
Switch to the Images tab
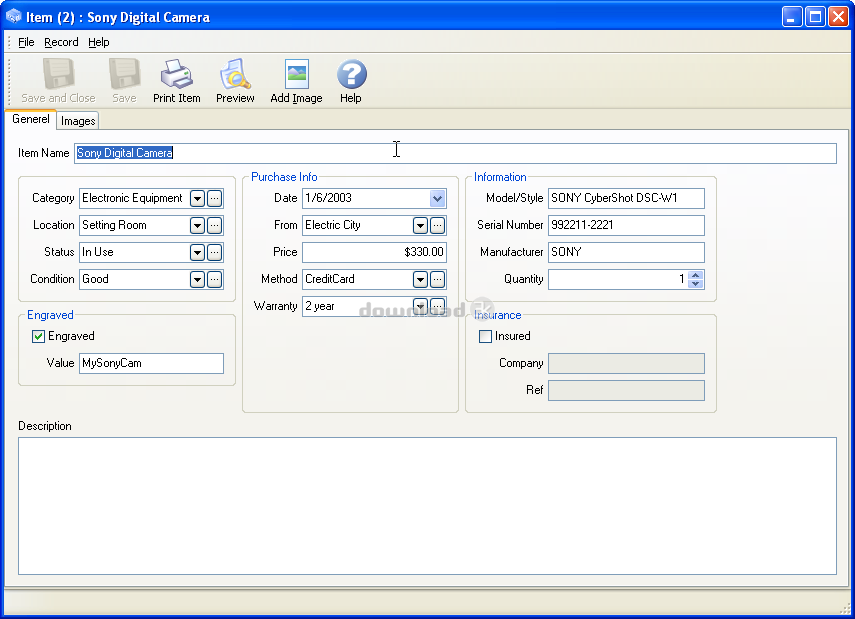coord(78,121)
